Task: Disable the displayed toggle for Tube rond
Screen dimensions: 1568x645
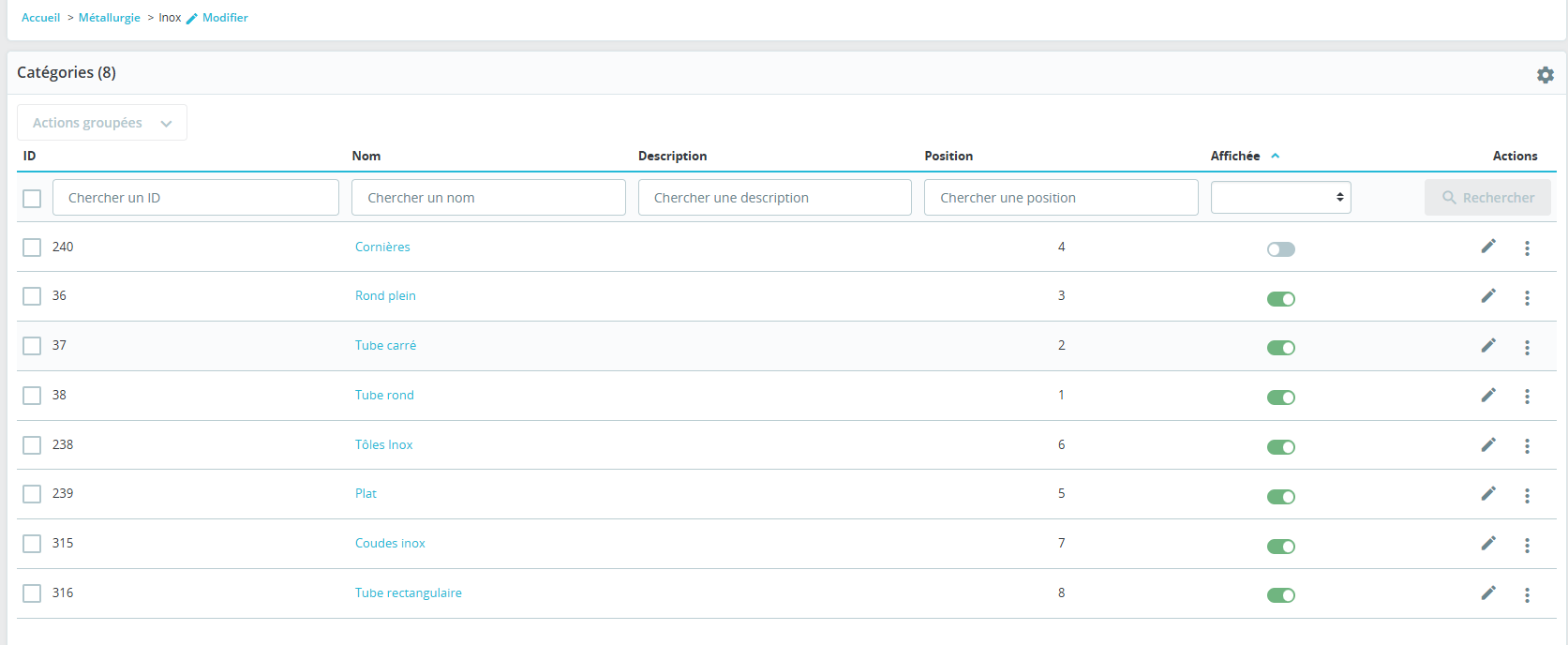Action: pyautogui.click(x=1280, y=397)
